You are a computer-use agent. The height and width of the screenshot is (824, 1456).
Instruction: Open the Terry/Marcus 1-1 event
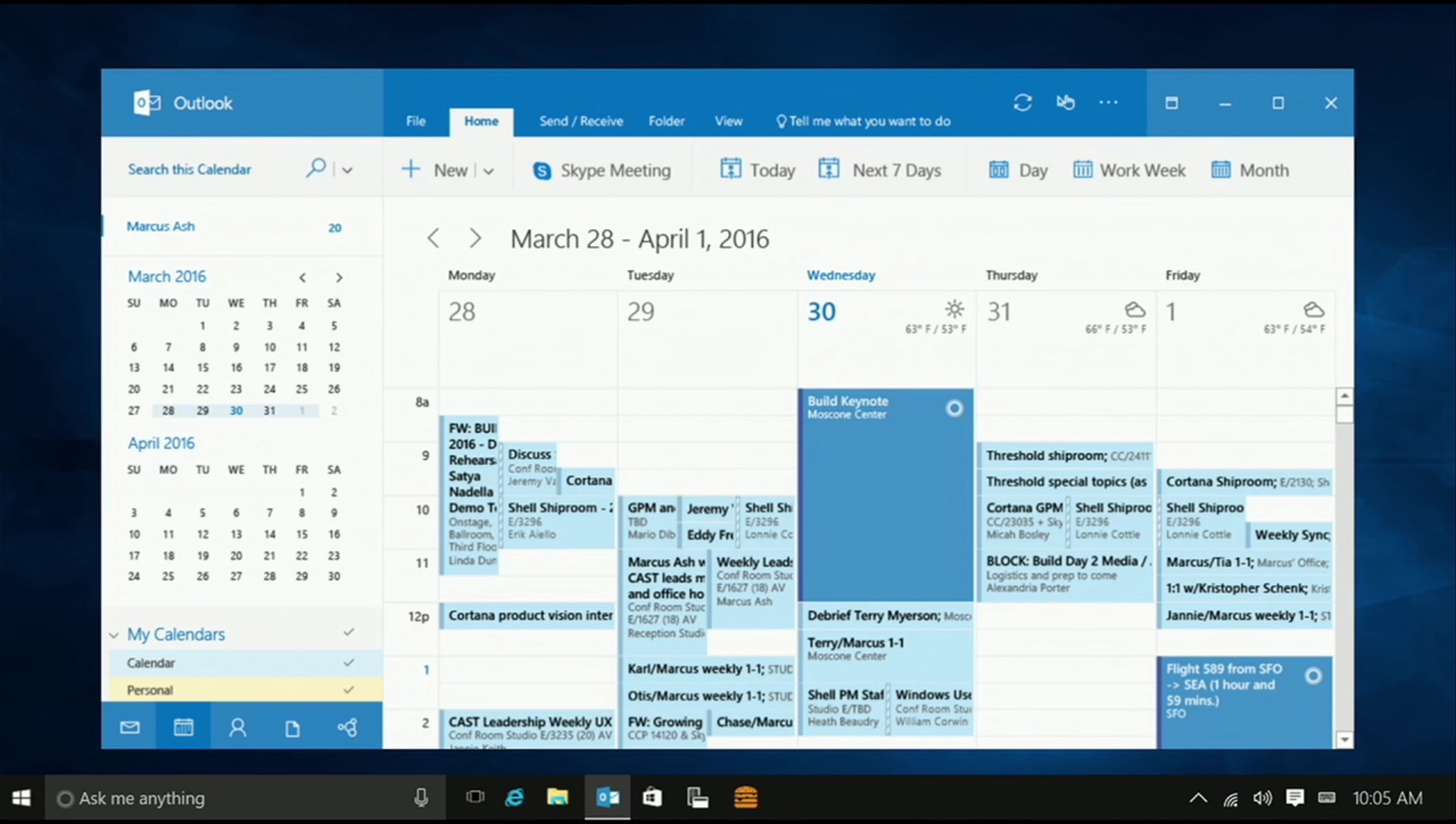pyautogui.click(x=886, y=656)
